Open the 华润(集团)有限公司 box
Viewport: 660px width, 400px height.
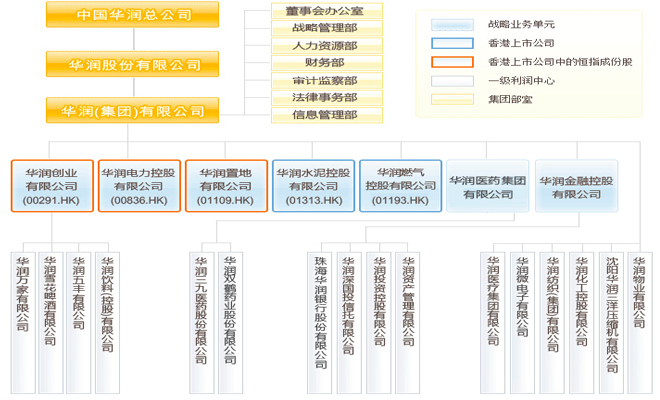[133, 111]
